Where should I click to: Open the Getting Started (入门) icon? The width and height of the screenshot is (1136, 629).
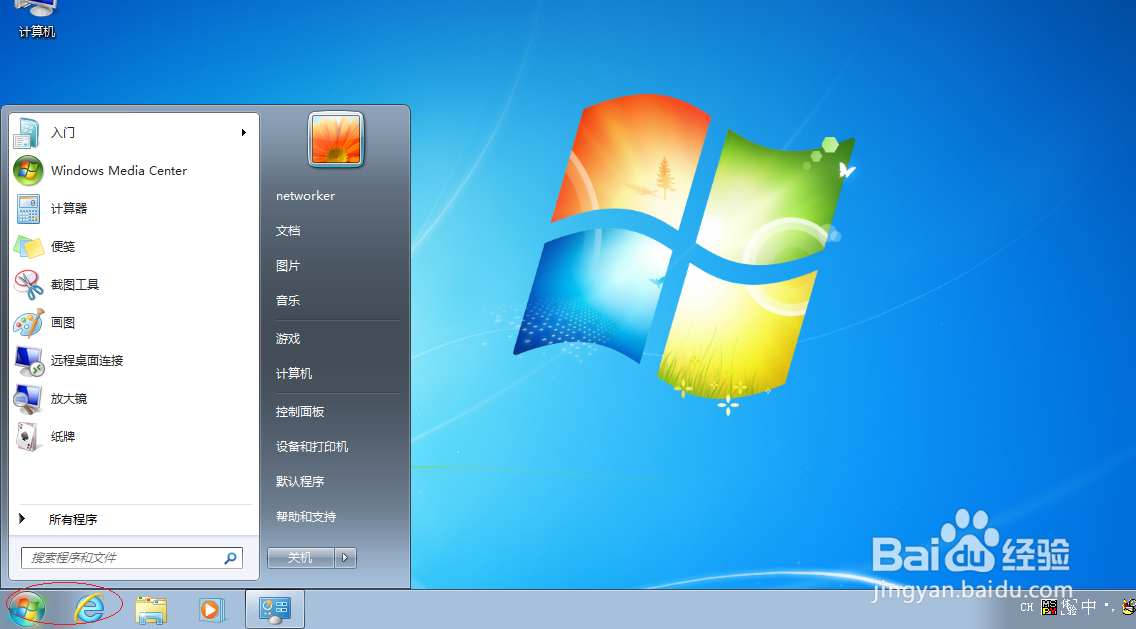(27, 133)
